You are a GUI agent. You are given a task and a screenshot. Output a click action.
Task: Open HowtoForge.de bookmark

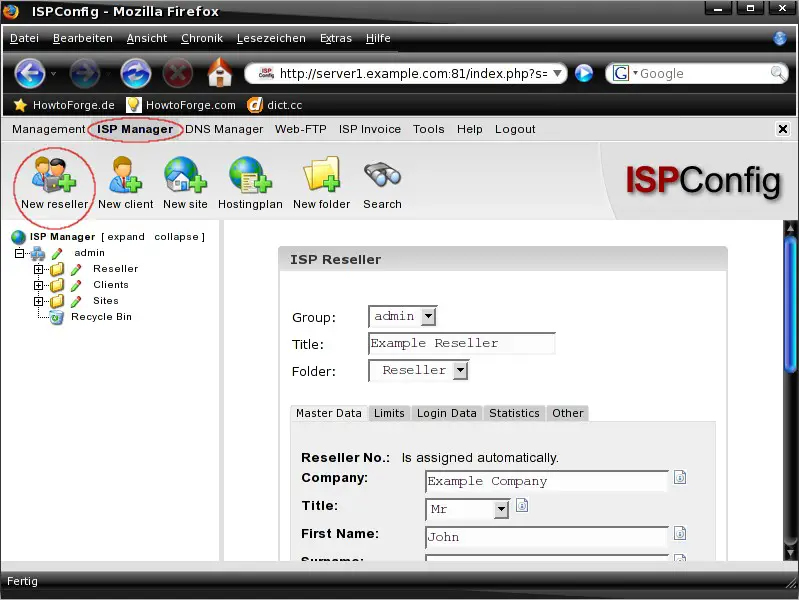[x=65, y=105]
